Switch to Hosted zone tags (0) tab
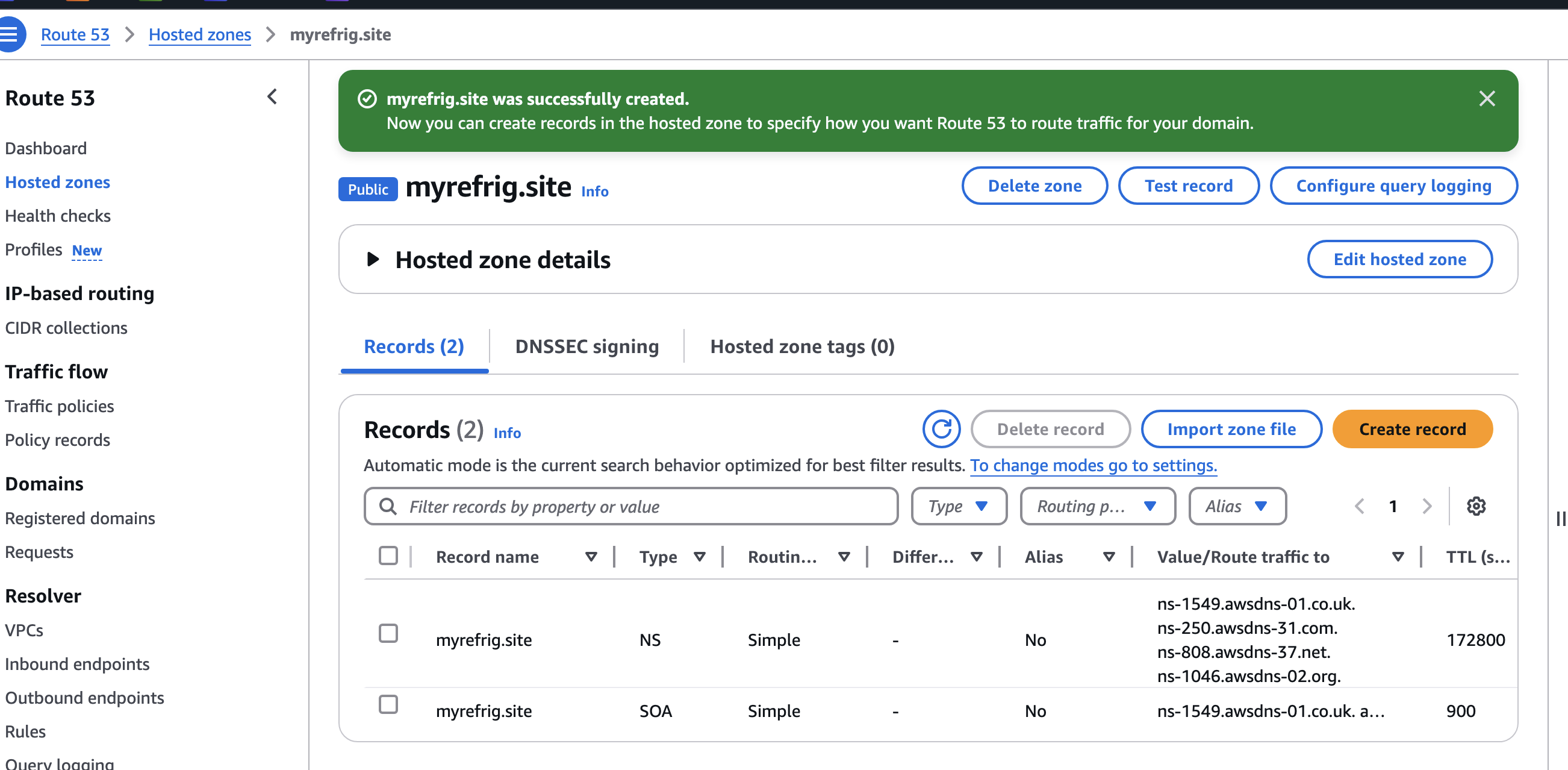 point(802,346)
